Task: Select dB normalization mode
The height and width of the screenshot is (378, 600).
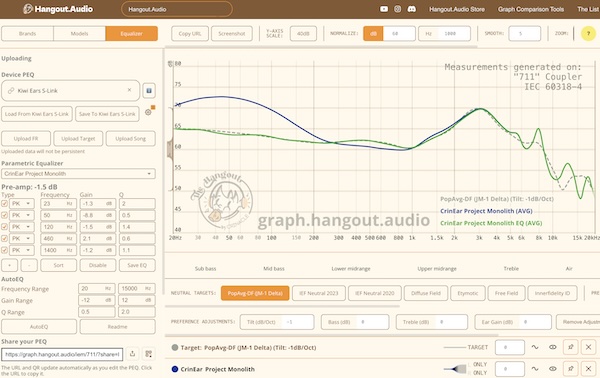Action: point(373,34)
